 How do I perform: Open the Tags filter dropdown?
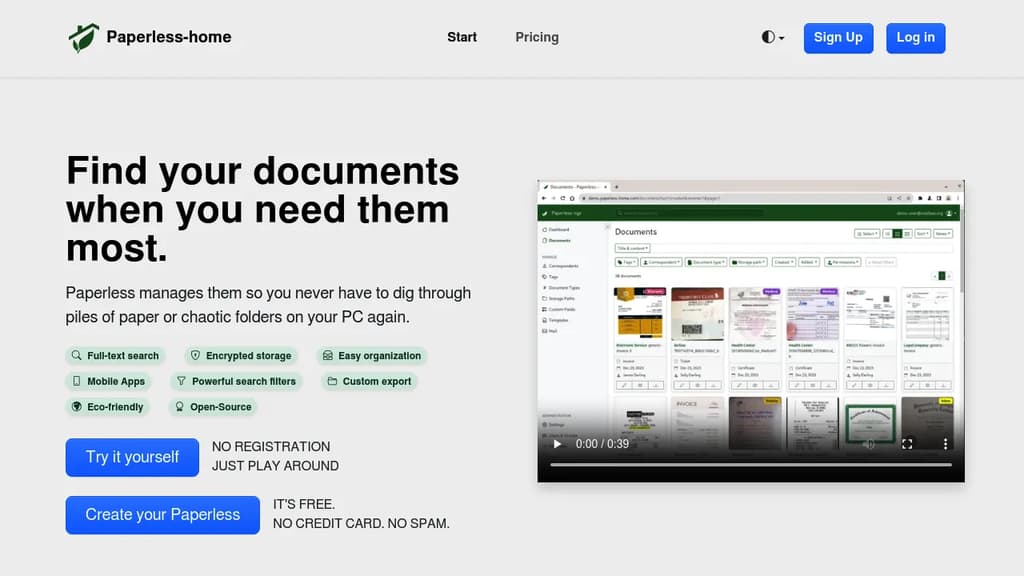tap(627, 261)
